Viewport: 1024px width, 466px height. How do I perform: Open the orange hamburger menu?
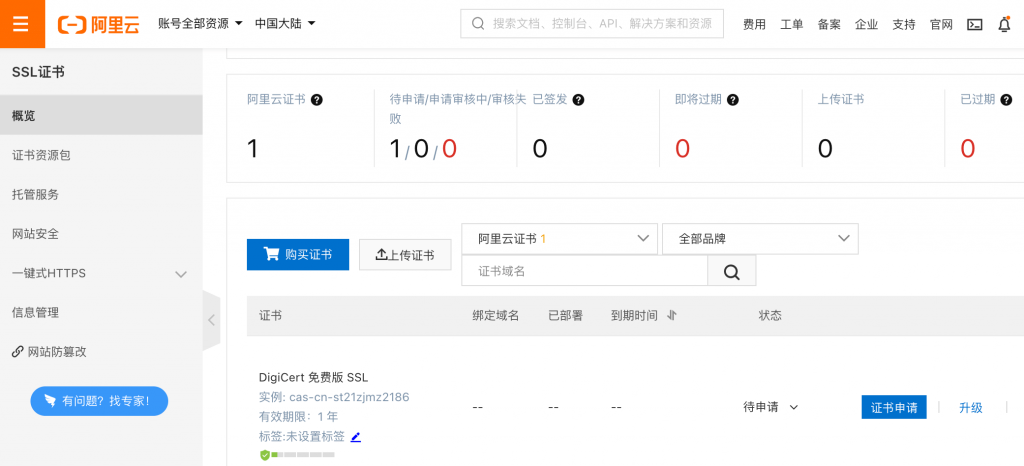[22, 23]
